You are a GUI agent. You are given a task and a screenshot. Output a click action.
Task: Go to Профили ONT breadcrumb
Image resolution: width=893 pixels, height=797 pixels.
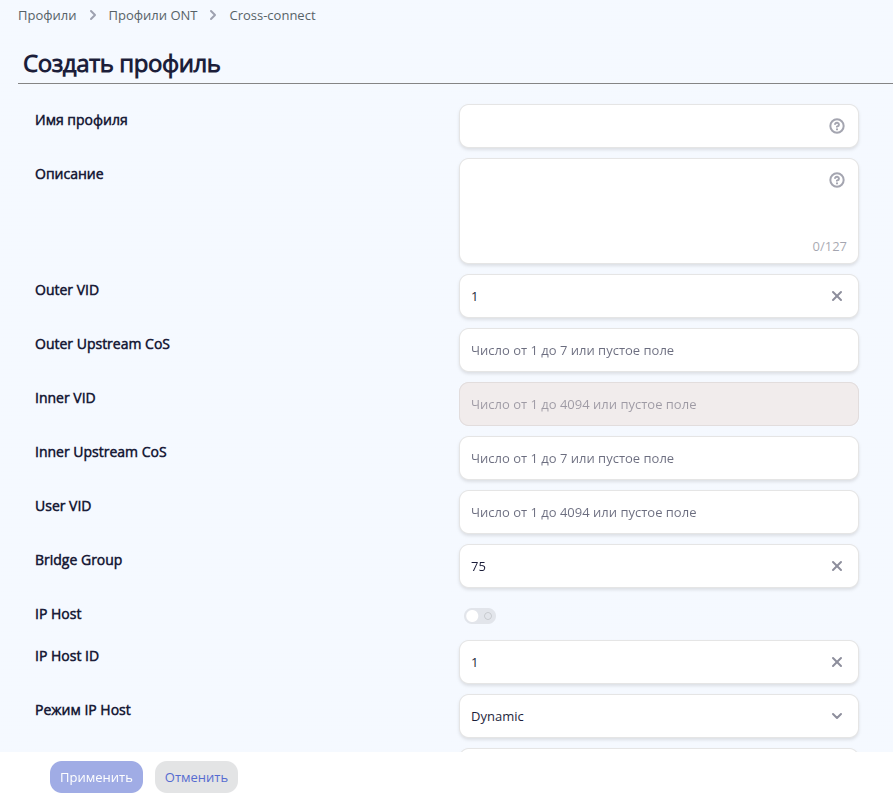(152, 16)
